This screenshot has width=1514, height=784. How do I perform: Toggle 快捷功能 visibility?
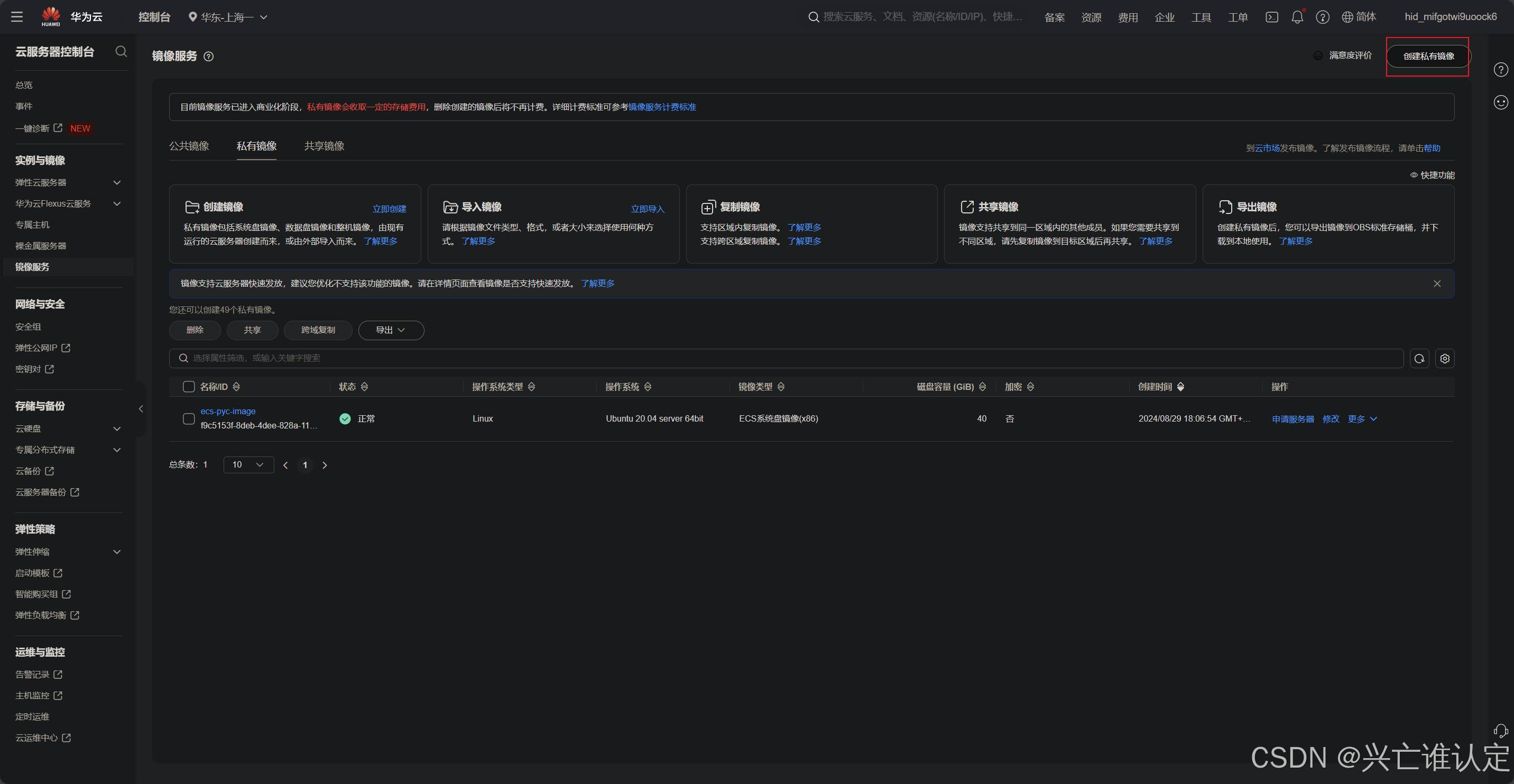(1432, 175)
